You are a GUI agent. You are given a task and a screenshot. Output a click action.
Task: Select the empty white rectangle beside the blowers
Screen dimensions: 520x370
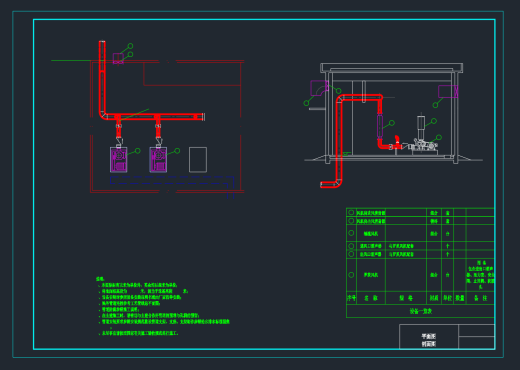point(198,160)
